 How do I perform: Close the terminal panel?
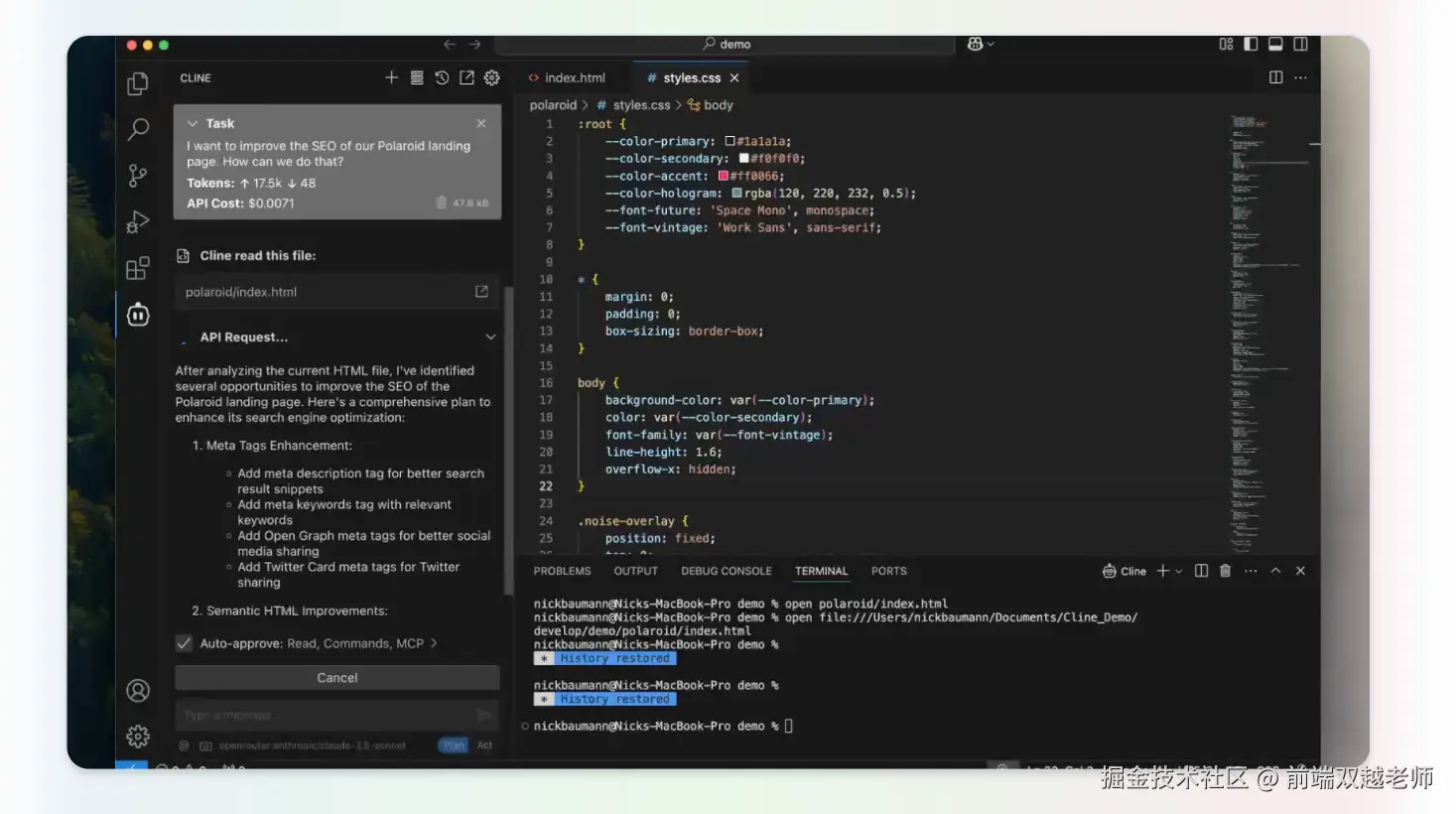[x=1300, y=571]
